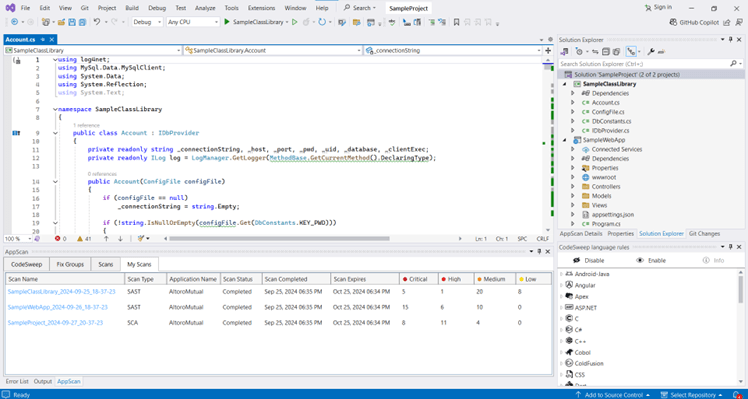Open the AppScan Details tab
The height and width of the screenshot is (399, 748).
tap(581, 233)
